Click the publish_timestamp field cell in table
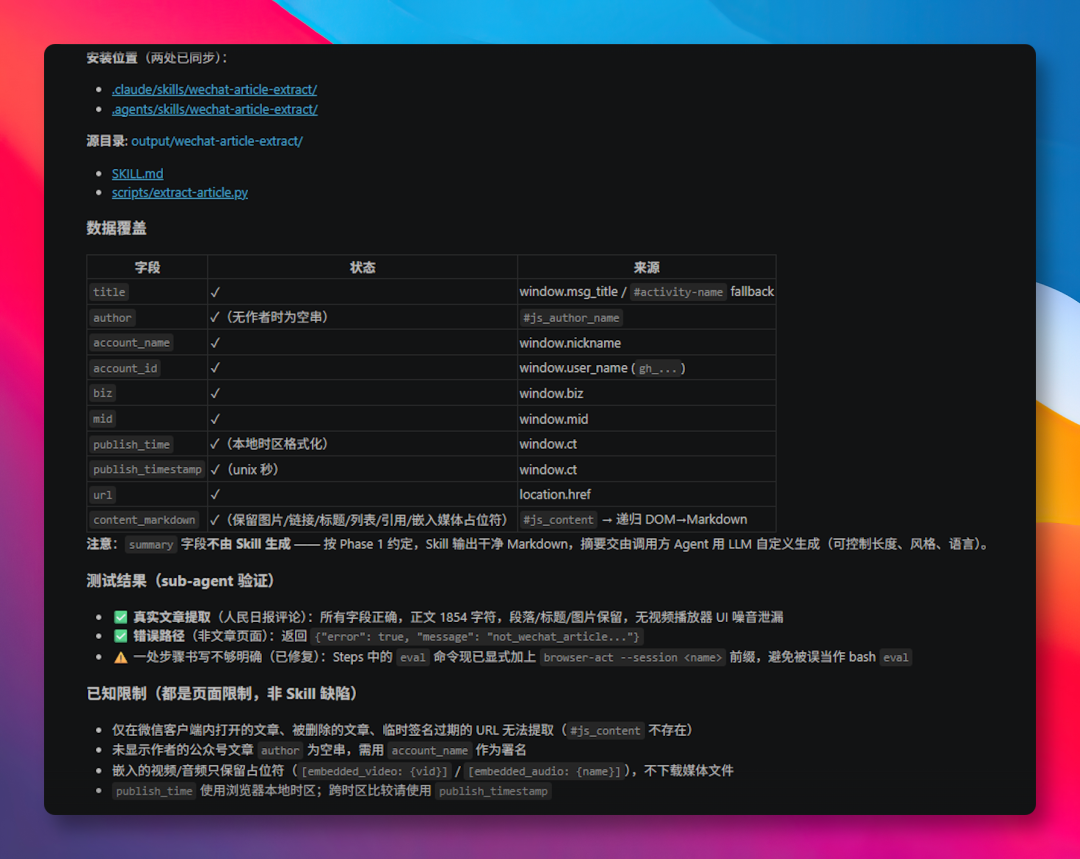1080x859 pixels. point(147,469)
